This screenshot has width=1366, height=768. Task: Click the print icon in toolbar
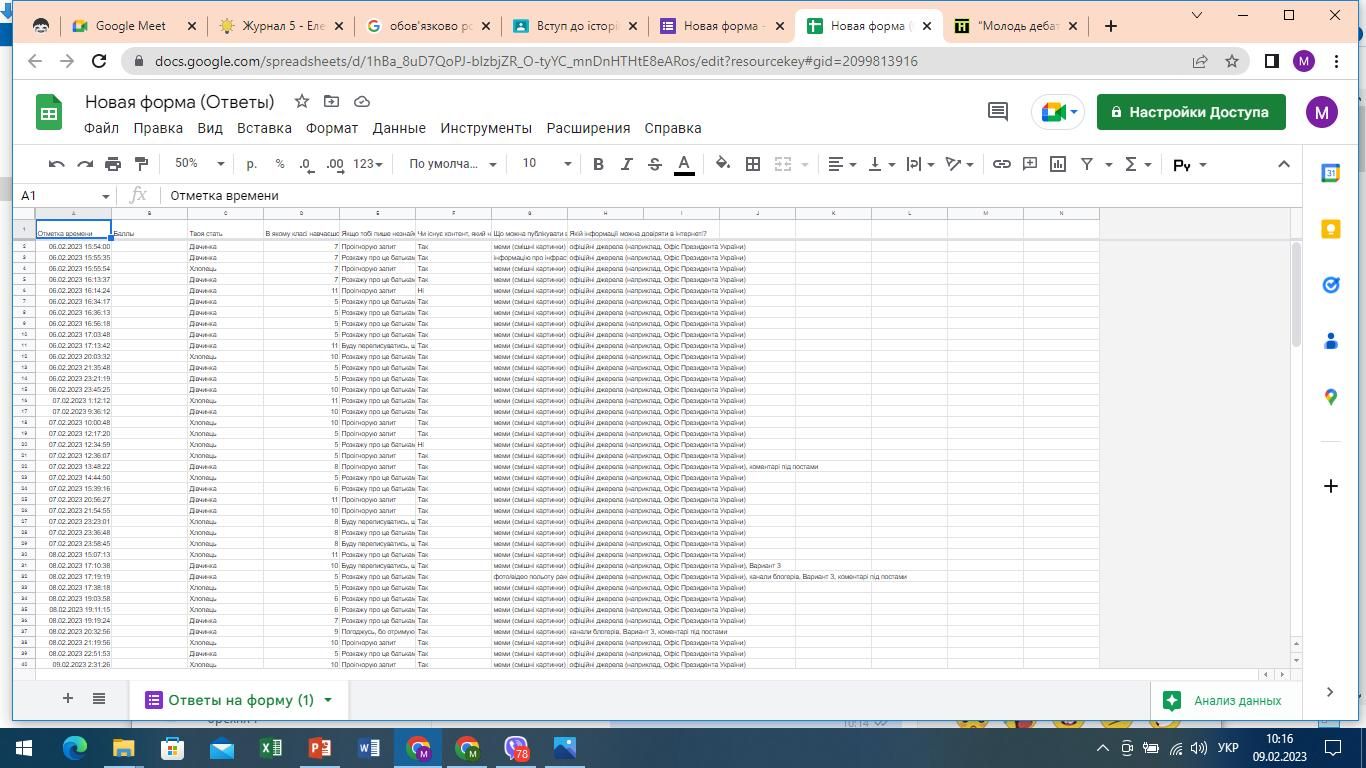point(113,164)
